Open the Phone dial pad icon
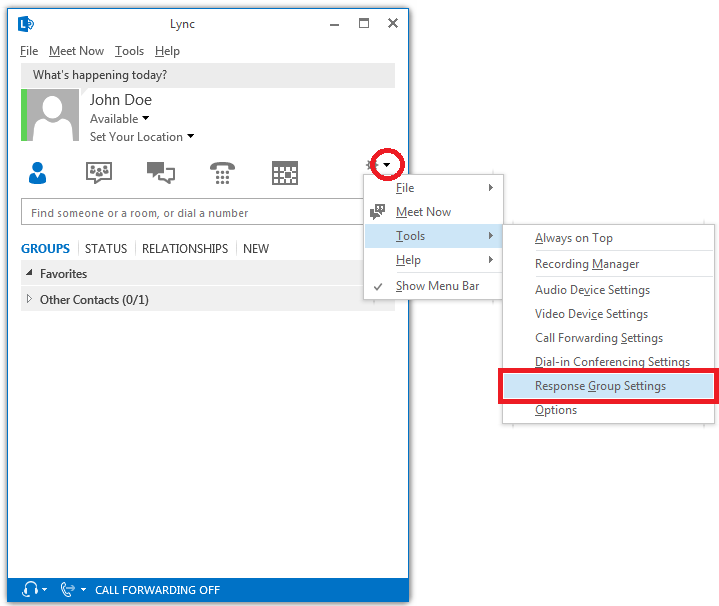This screenshot has height=606, width=719. tap(222, 173)
